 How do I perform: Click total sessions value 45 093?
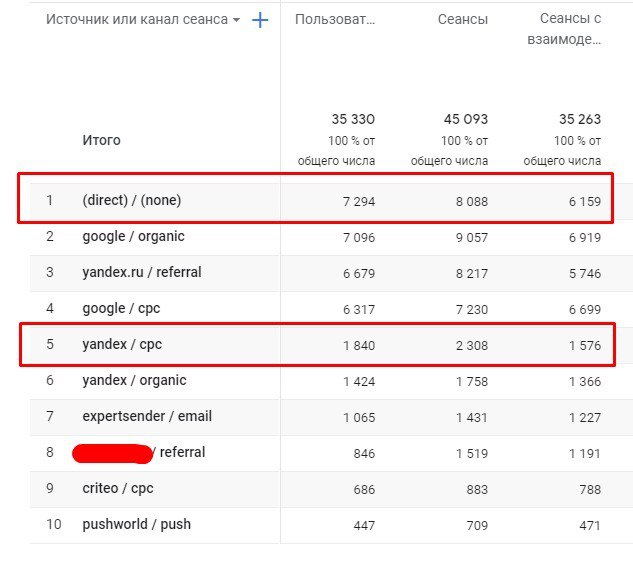(x=466, y=119)
